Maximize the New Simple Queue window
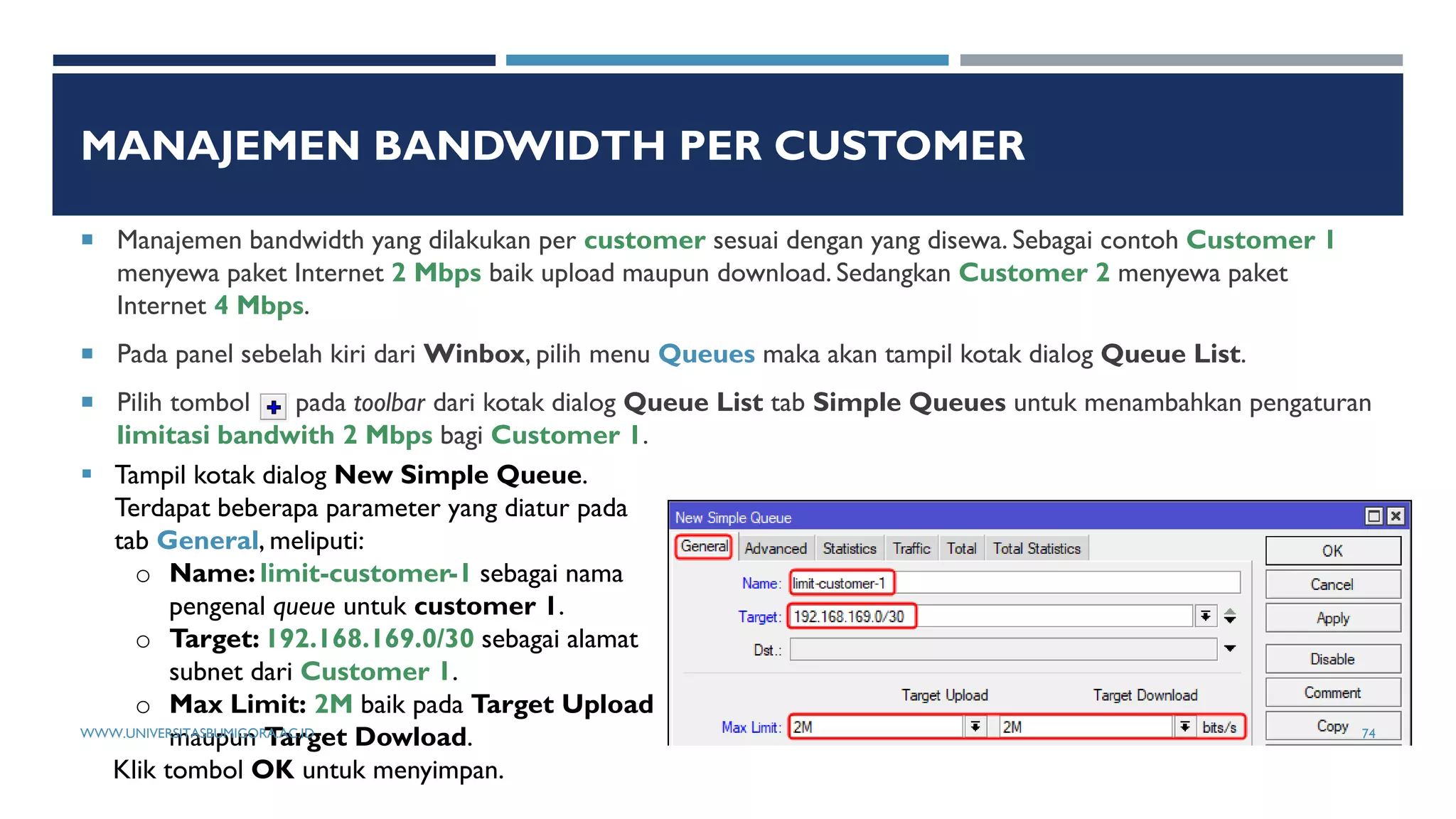The height and width of the screenshot is (819, 1456). point(1374,516)
